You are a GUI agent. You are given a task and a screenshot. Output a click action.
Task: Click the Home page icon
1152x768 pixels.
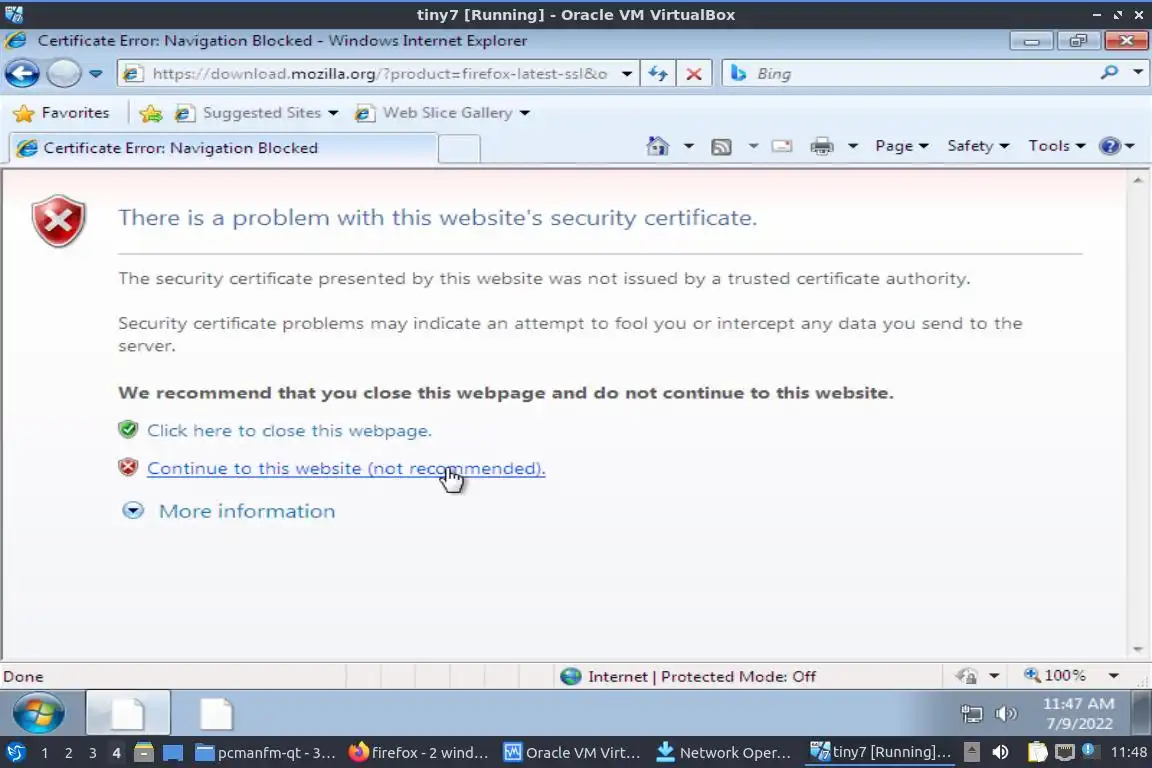[x=658, y=146]
